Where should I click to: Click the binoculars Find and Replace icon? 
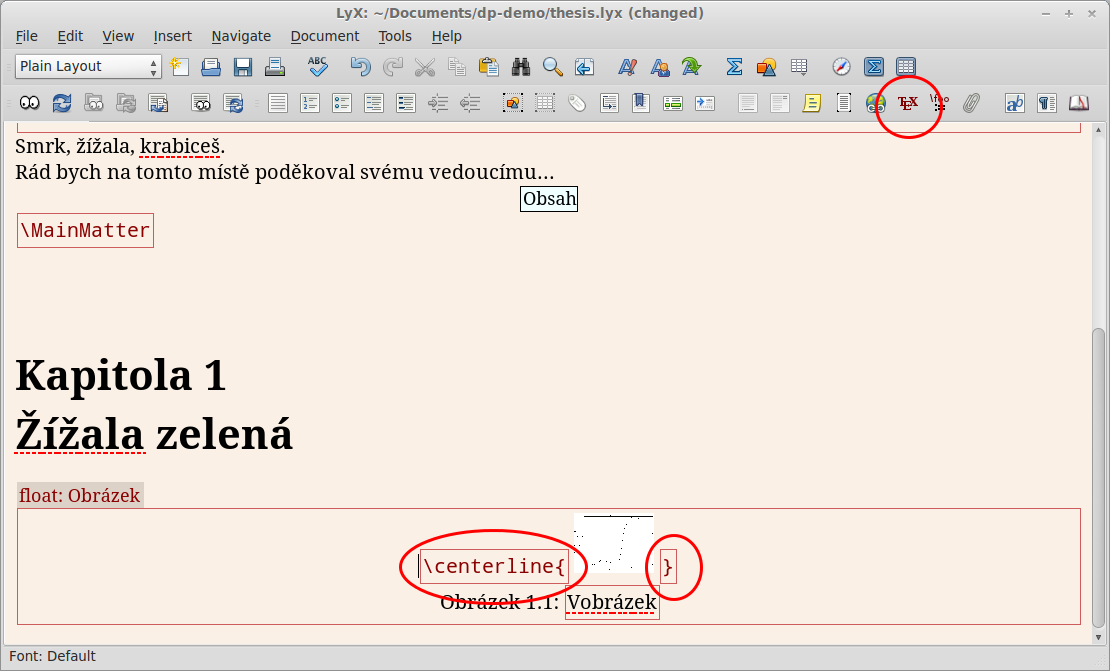pyautogui.click(x=521, y=67)
